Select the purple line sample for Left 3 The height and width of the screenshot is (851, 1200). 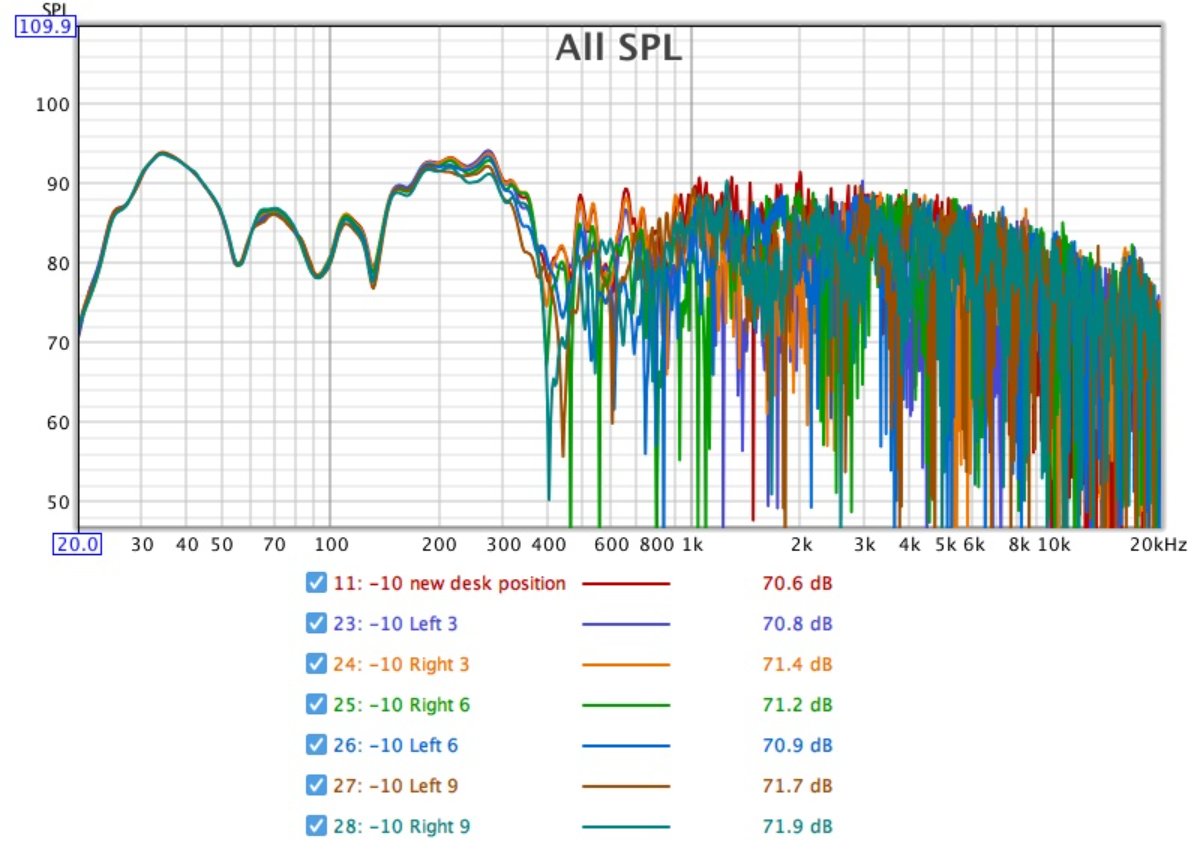click(625, 624)
